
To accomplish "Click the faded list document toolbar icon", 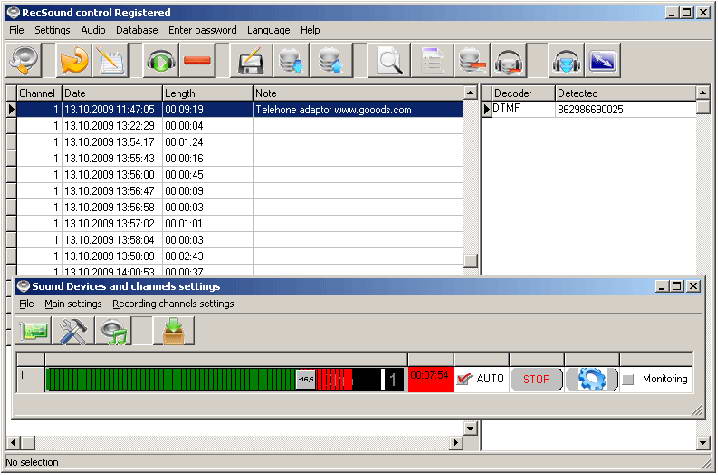I will [432, 60].
